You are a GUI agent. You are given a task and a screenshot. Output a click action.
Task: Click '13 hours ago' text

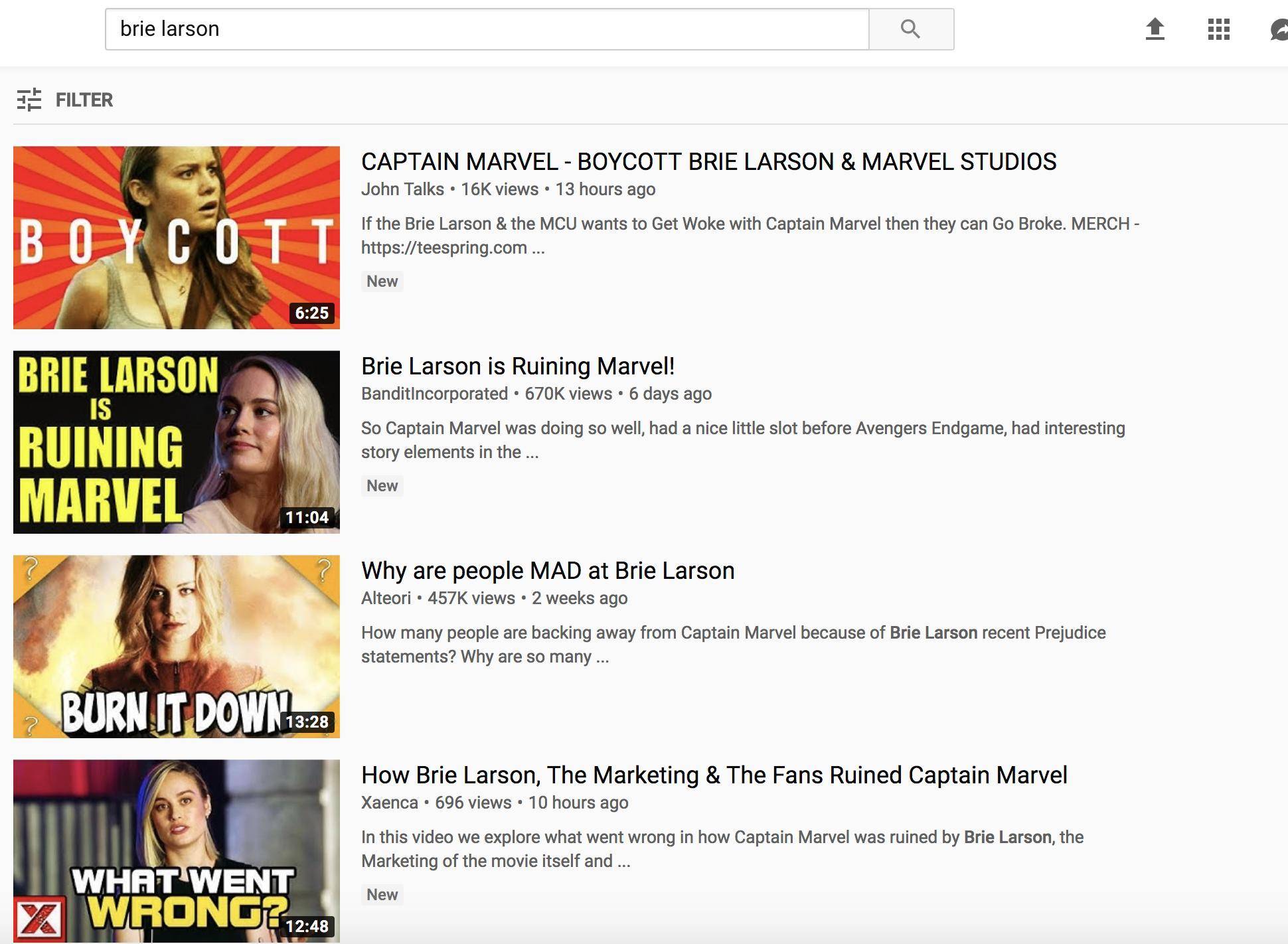pyautogui.click(x=605, y=189)
